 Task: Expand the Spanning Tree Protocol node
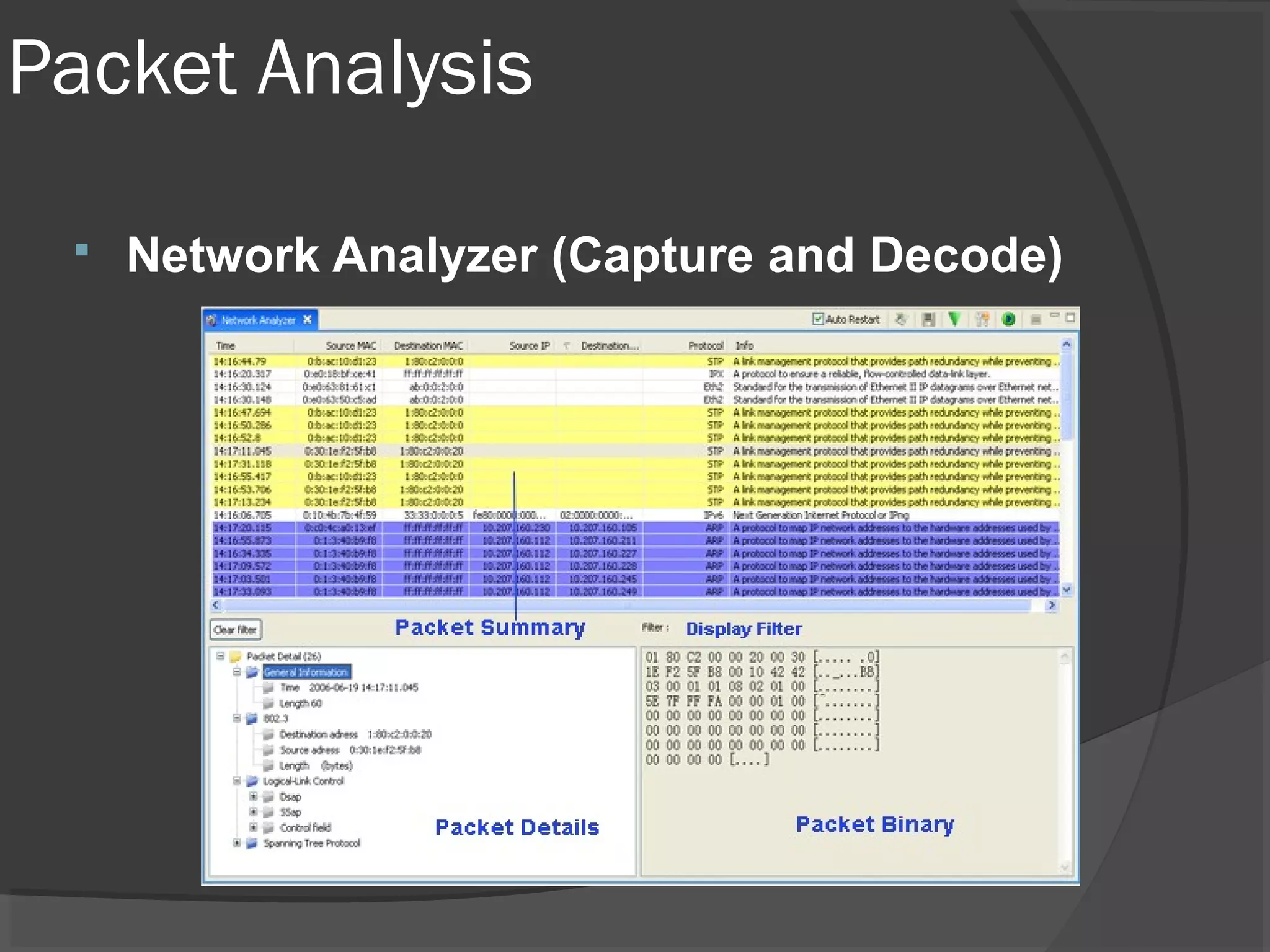236,843
